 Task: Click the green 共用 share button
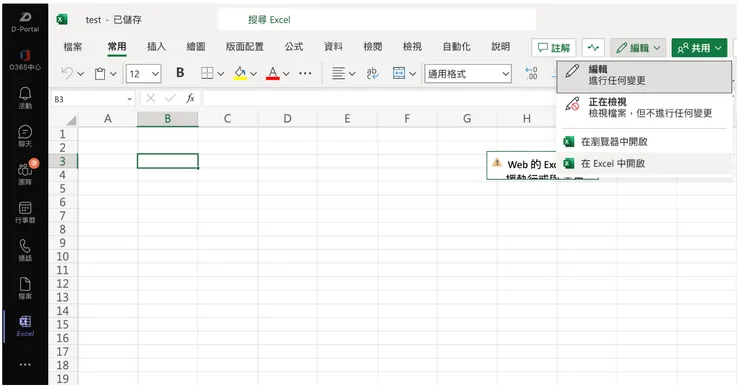(699, 48)
